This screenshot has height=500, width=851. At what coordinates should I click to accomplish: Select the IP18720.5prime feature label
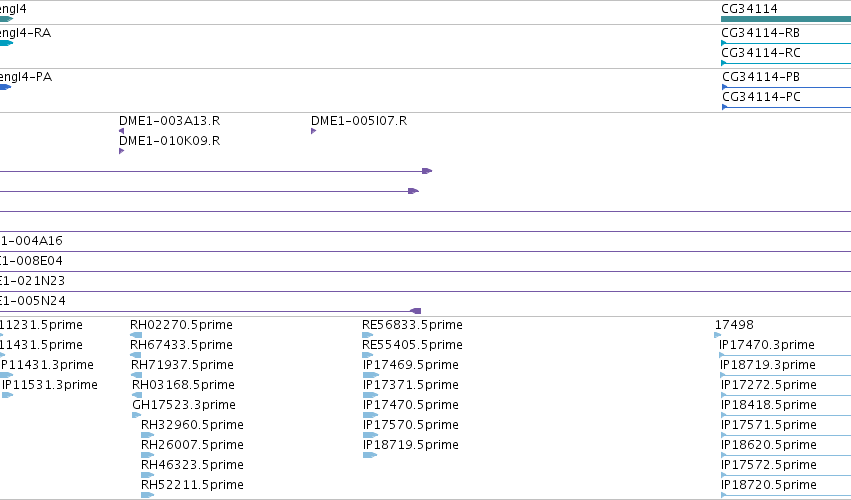click(x=769, y=484)
